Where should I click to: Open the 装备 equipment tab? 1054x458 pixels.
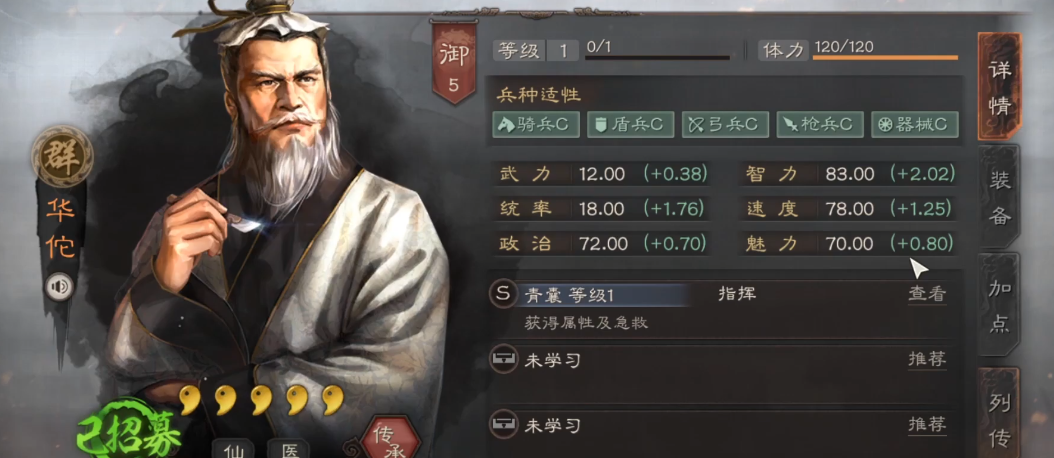point(1000,197)
